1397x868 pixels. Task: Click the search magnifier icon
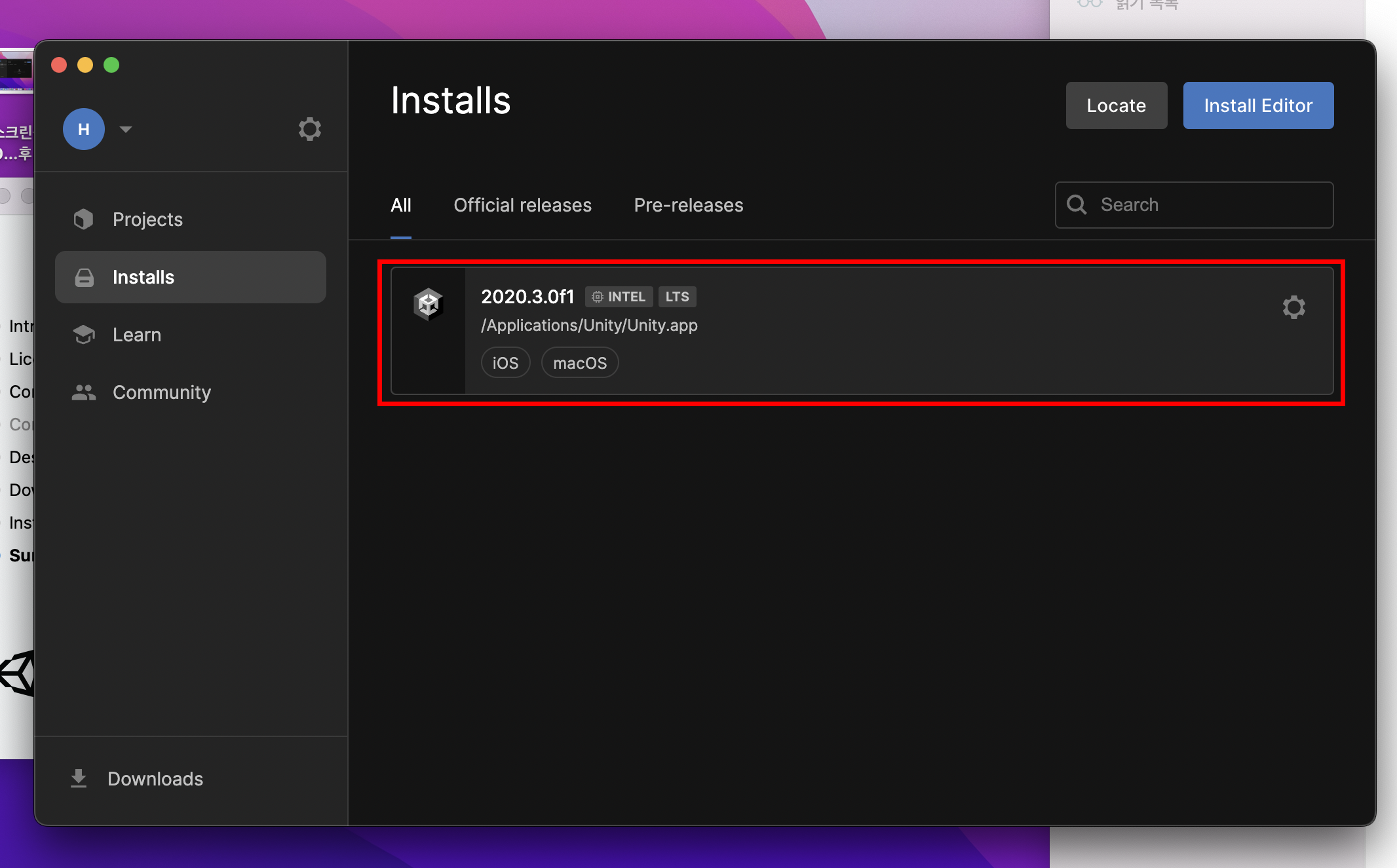(x=1077, y=205)
